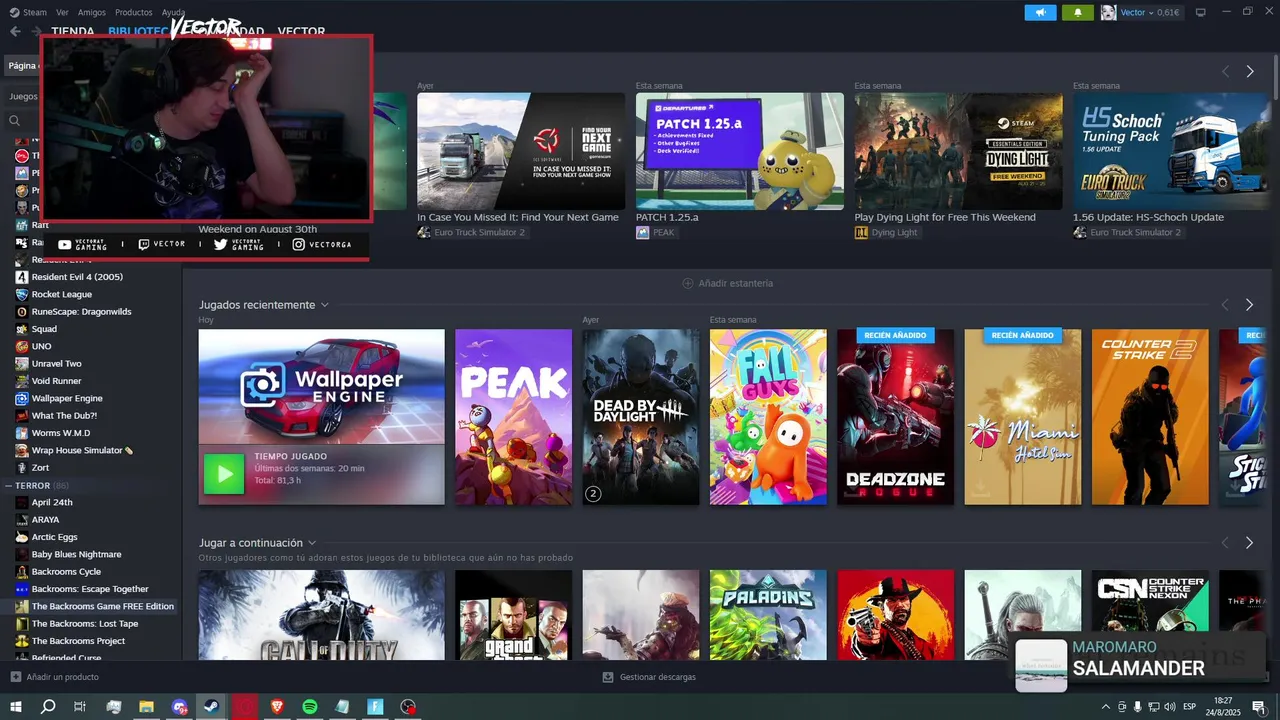This screenshot has width=1280, height=720.
Task: Open the PATCH 1.25.a news article
Action: pos(739,151)
